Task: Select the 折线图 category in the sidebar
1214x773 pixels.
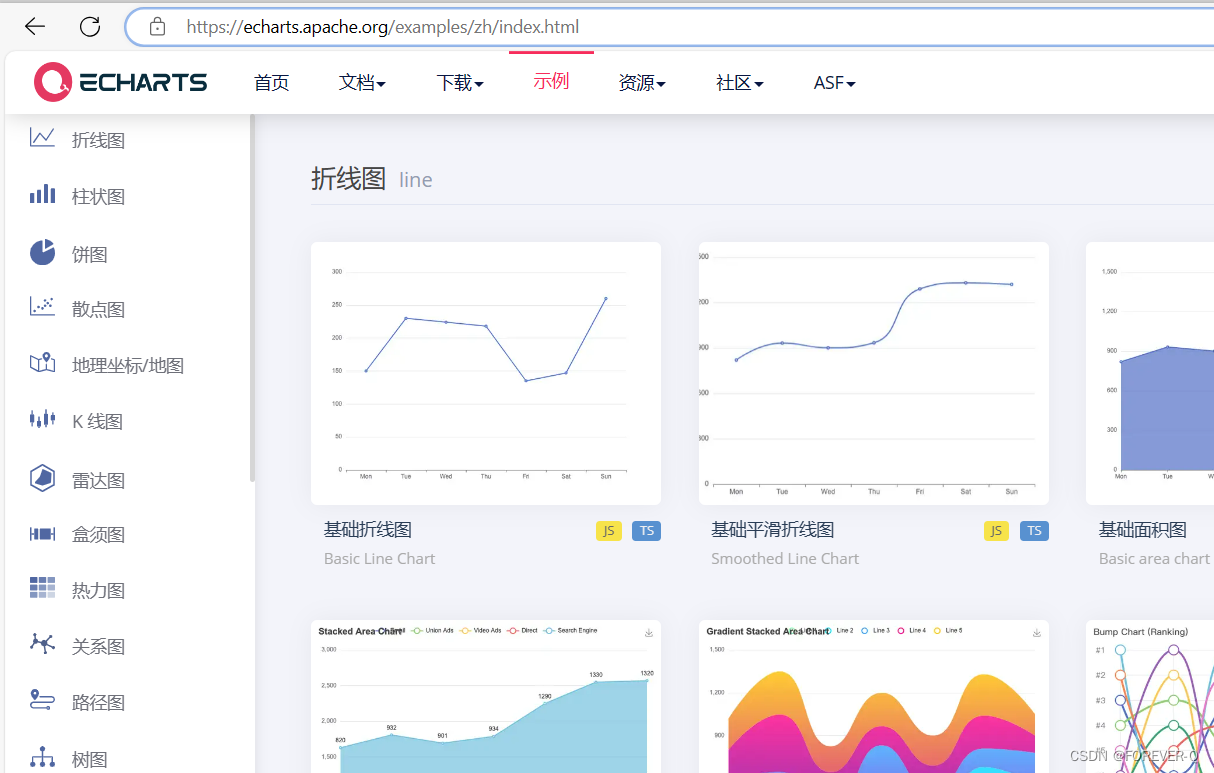Action: tap(98, 139)
